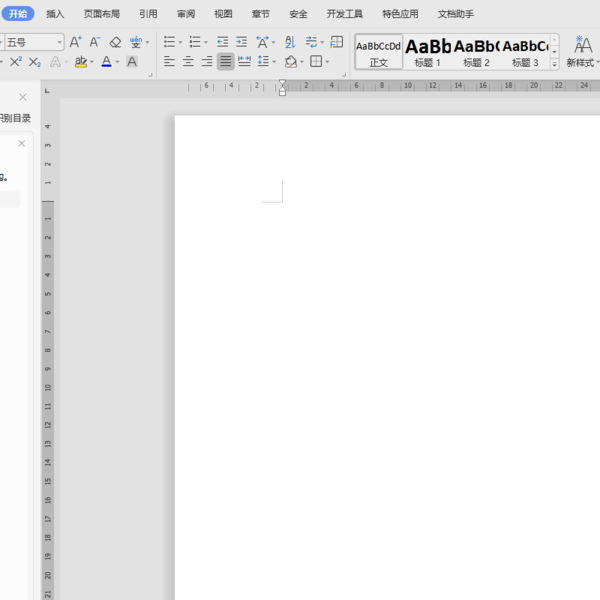600x600 pixels.
Task: Open the 页面布局 tab
Action: point(102,14)
